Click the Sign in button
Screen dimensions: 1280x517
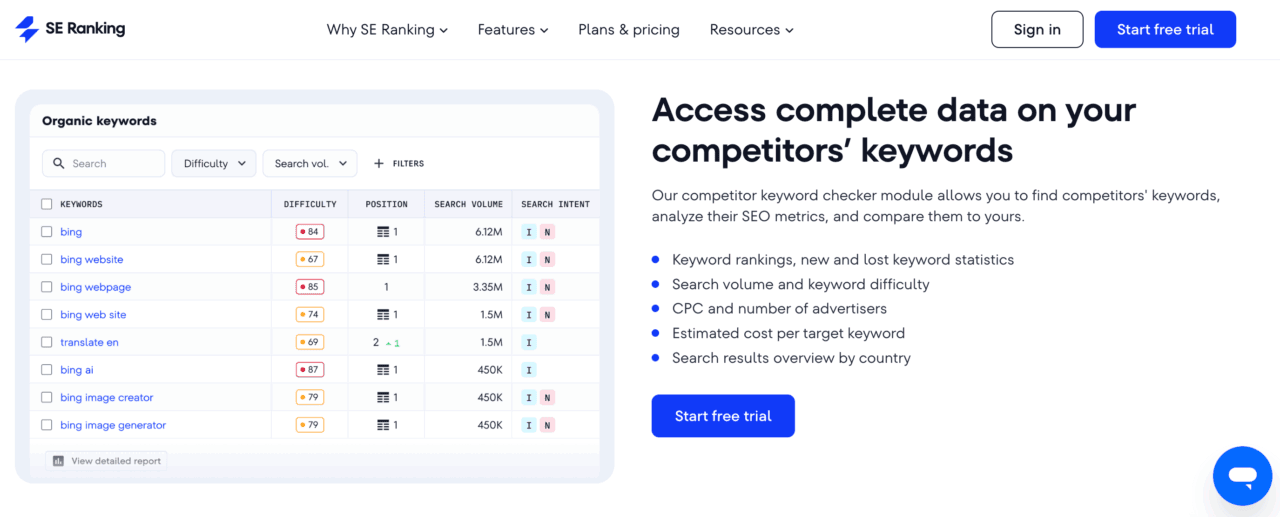[1037, 30]
